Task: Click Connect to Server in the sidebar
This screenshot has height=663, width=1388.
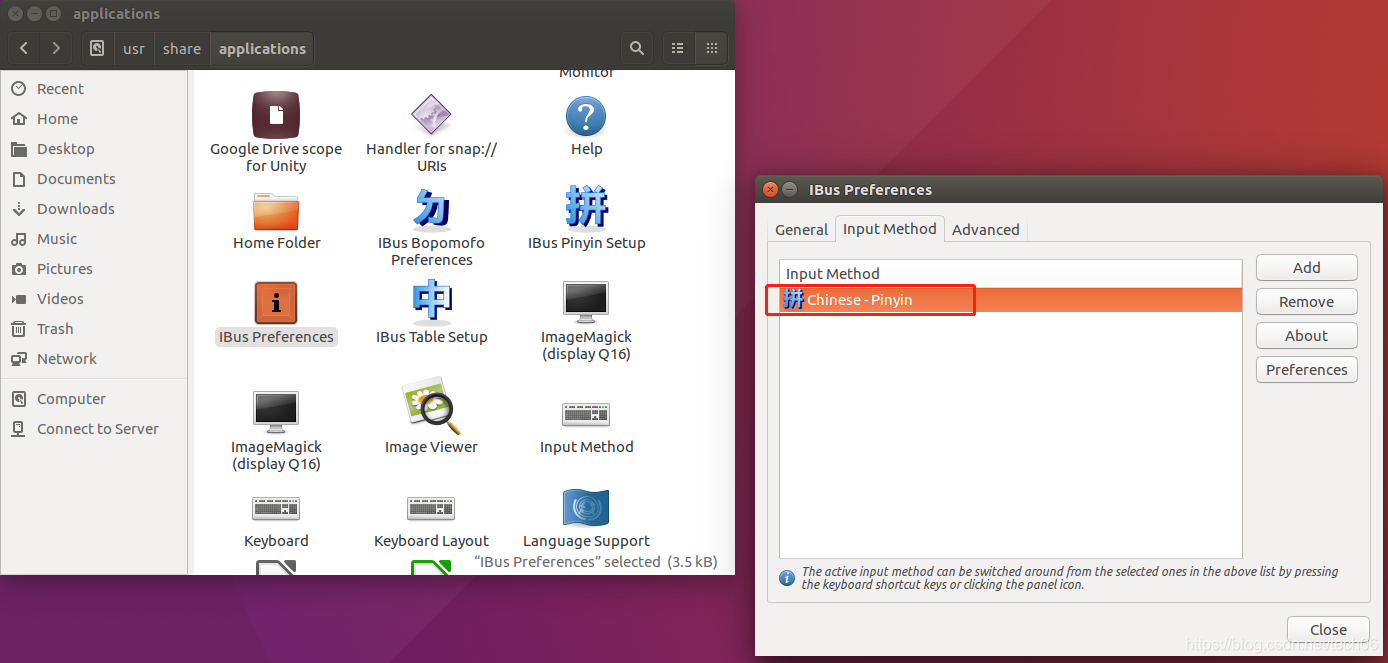Action: coord(94,429)
